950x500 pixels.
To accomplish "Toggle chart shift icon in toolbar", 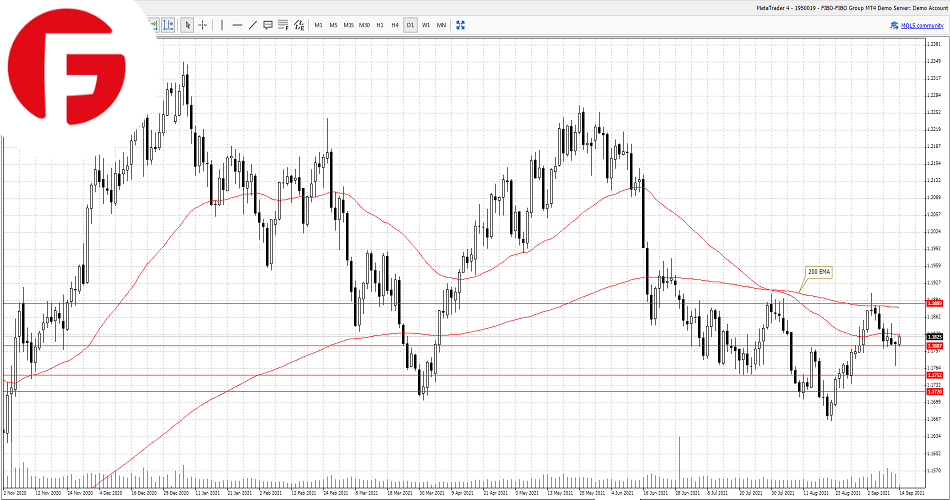I will tap(168, 25).
